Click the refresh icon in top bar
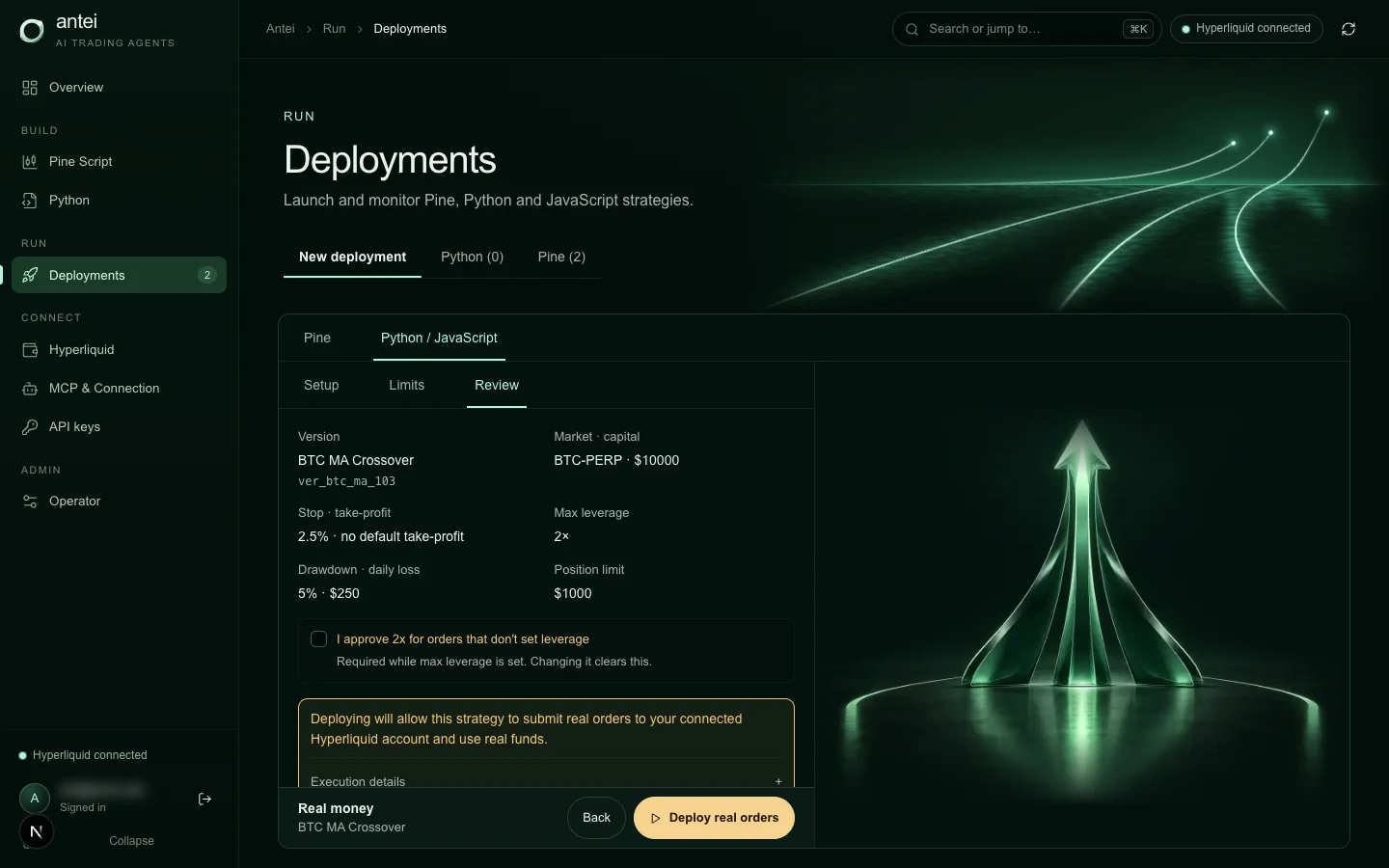The height and width of the screenshot is (868, 1389). coord(1348,29)
